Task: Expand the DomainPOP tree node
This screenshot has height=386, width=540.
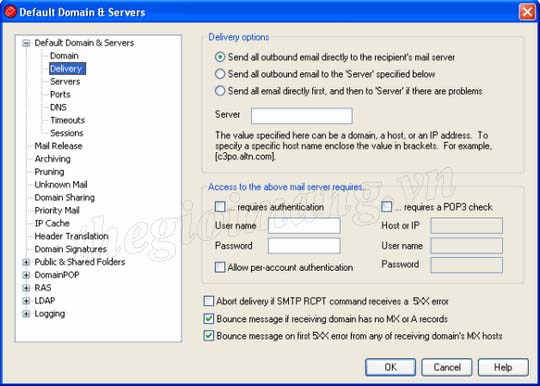Action: (26, 275)
